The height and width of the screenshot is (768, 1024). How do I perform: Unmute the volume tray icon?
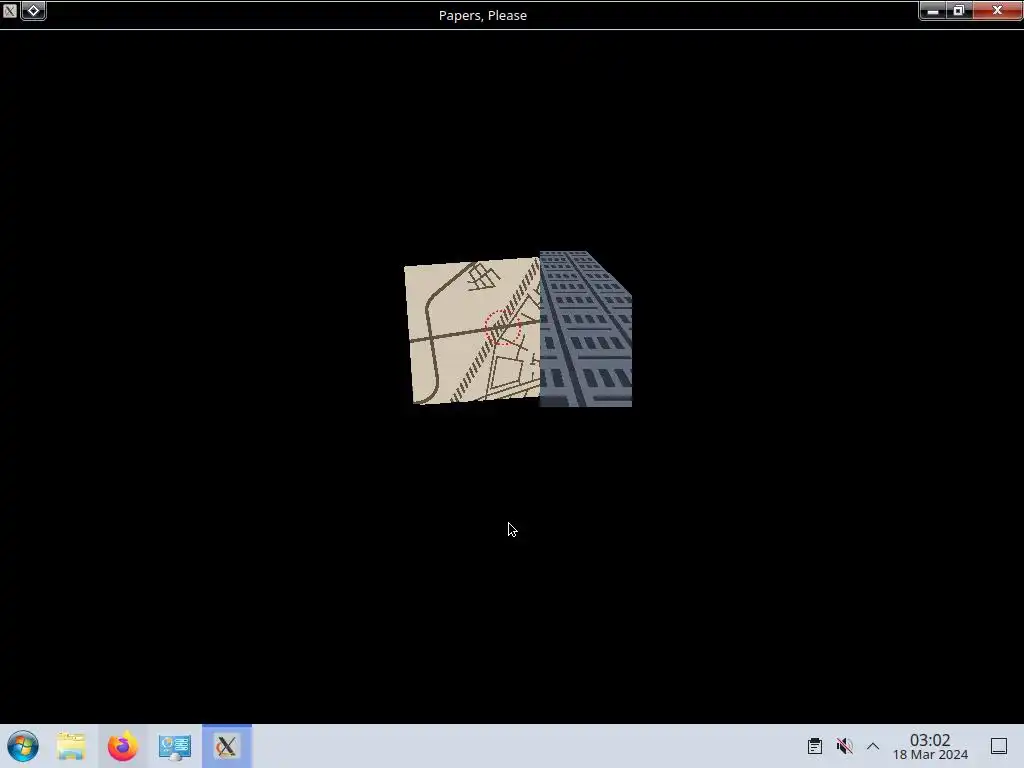(844, 746)
